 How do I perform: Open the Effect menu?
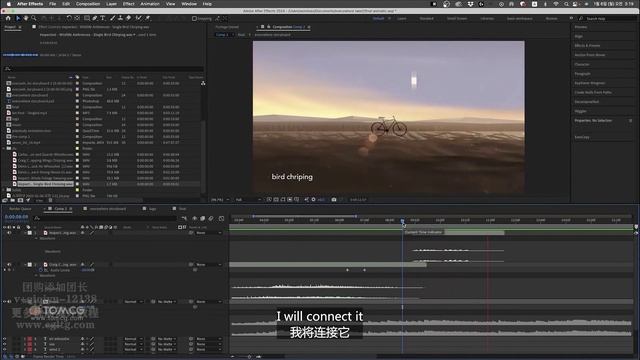(x=129, y=4)
